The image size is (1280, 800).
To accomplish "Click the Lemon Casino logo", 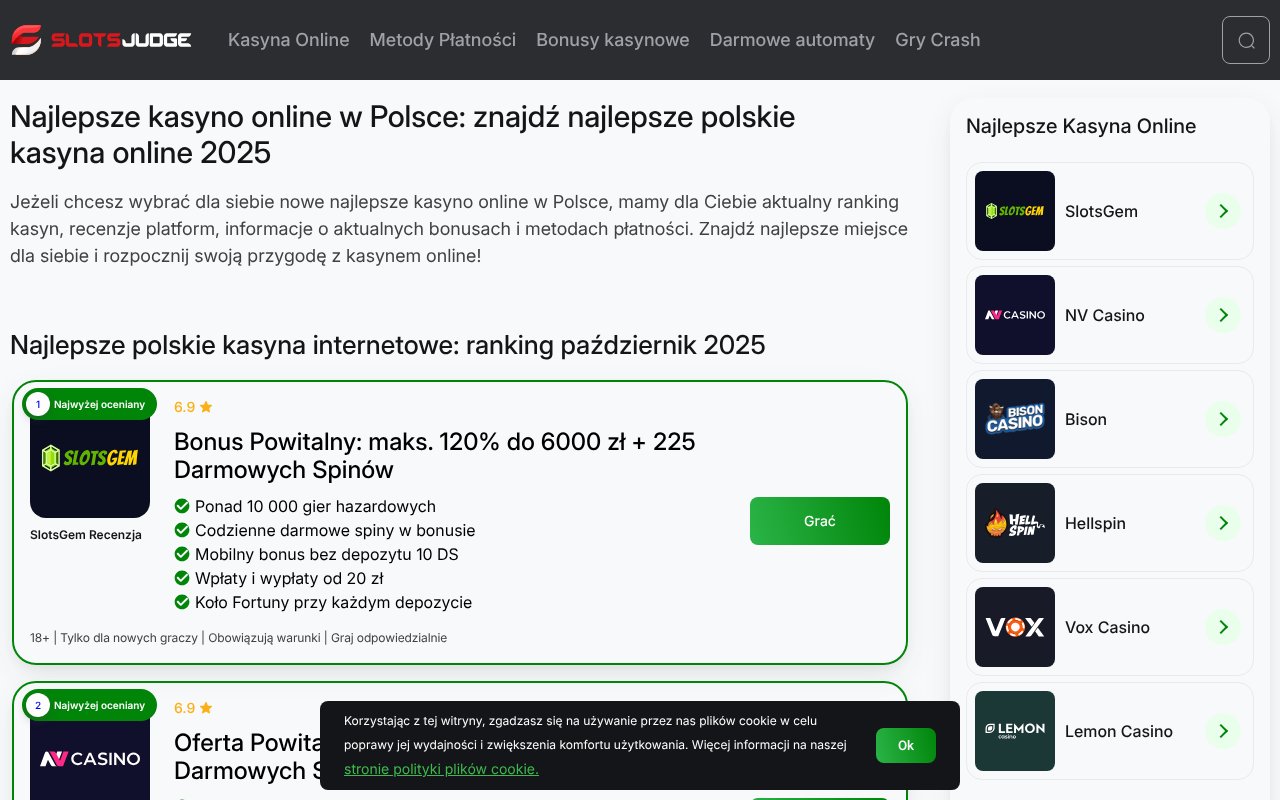I will [1014, 731].
